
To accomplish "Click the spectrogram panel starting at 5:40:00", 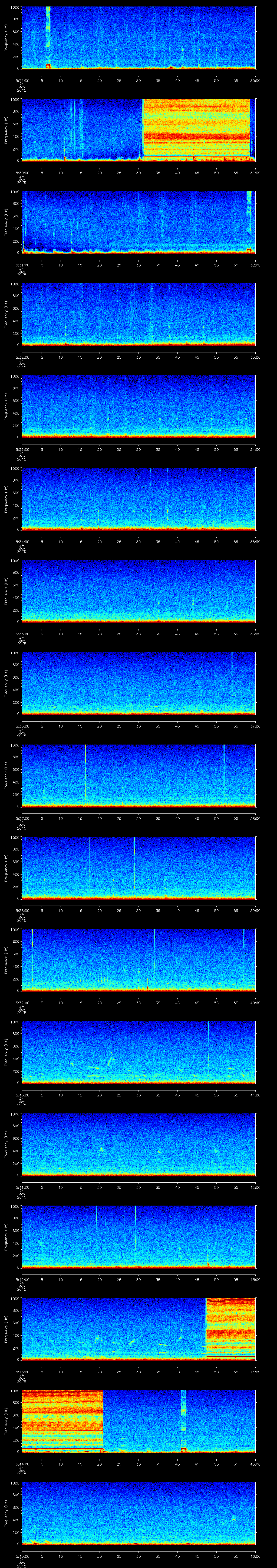I will pyautogui.click(x=139, y=1052).
